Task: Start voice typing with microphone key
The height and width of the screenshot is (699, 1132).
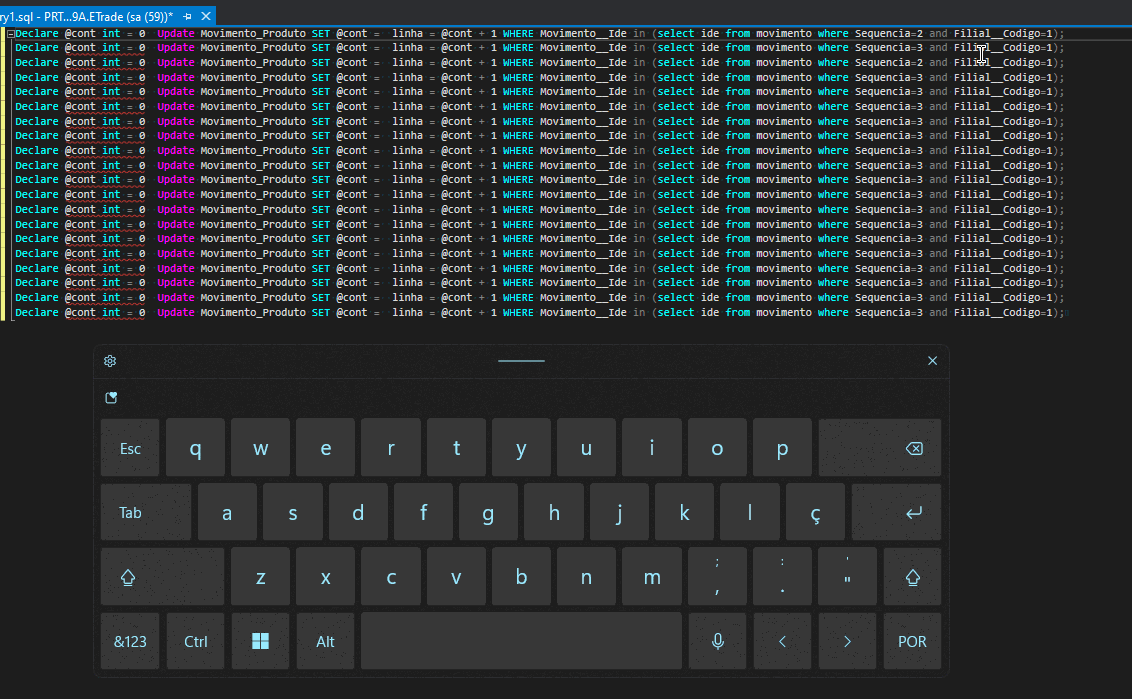Action: click(x=718, y=641)
